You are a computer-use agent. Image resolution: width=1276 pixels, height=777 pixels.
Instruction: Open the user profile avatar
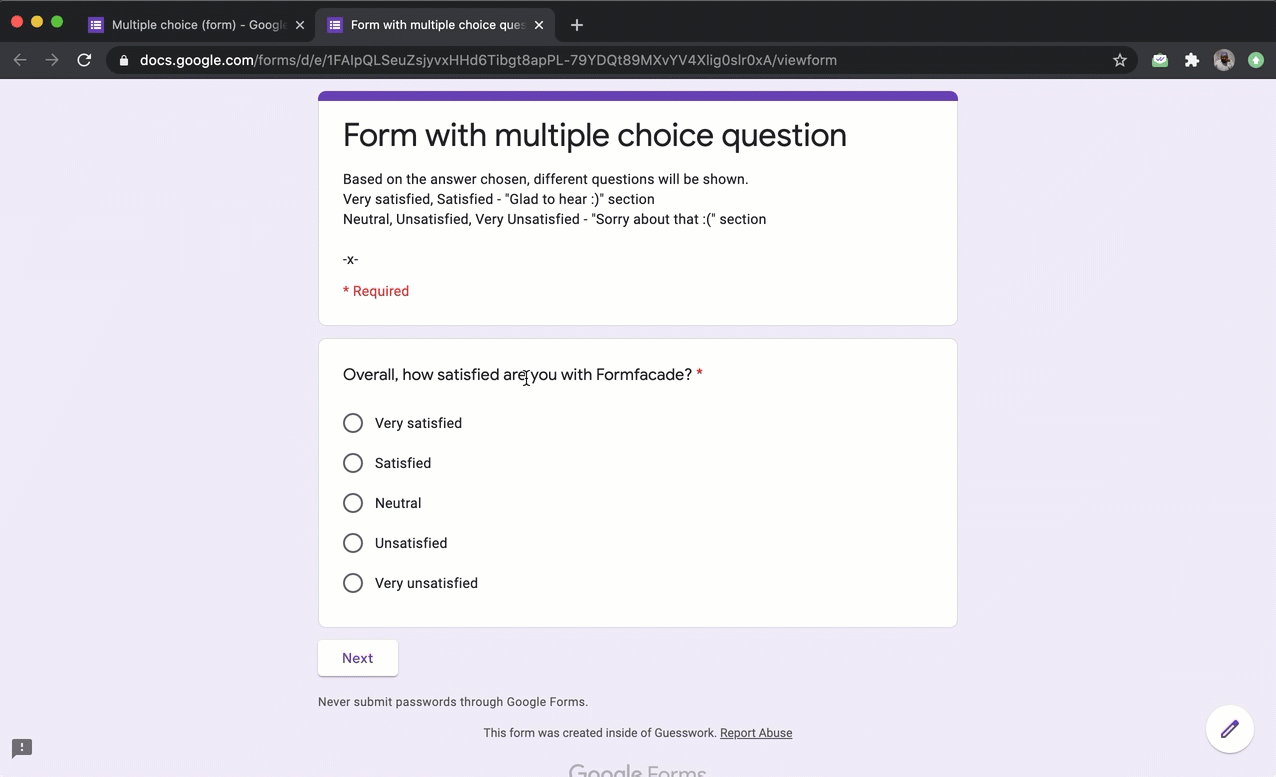tap(1224, 60)
